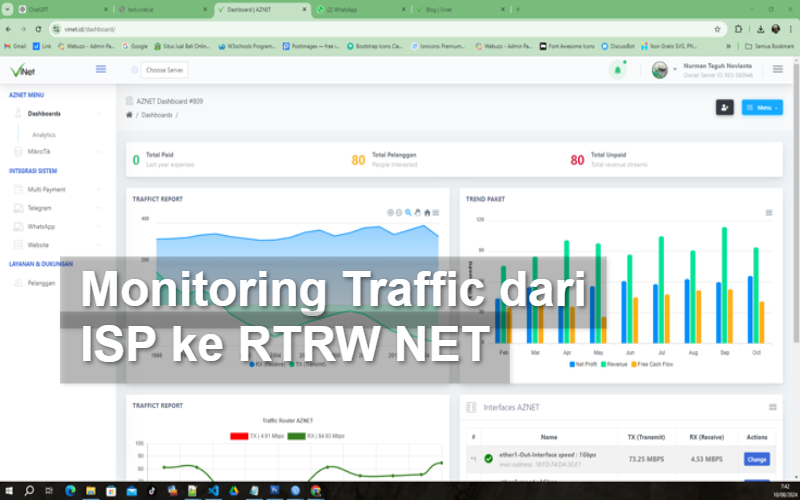
Task: Open the Analytics submenu item
Action: (44, 134)
